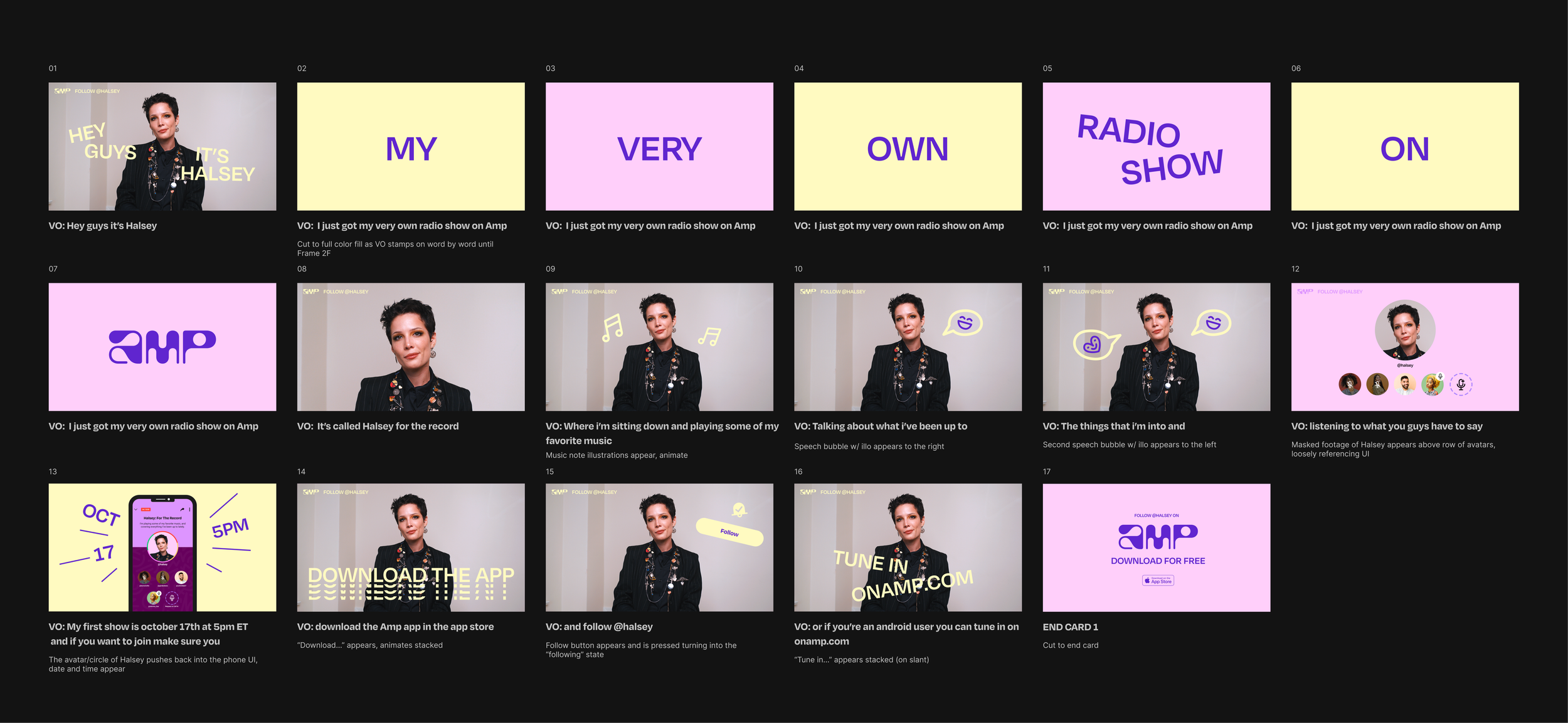Click the checkmark badge in frame 15
The image size is (1568, 723).
pyautogui.click(x=739, y=509)
